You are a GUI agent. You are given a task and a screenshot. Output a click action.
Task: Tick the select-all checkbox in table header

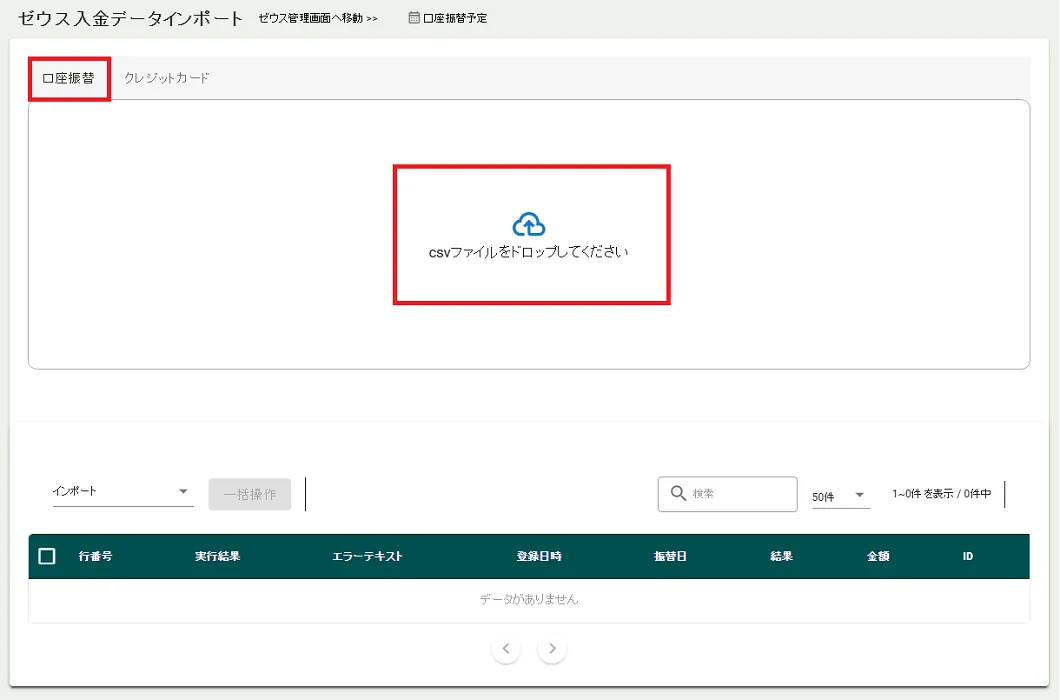47,556
